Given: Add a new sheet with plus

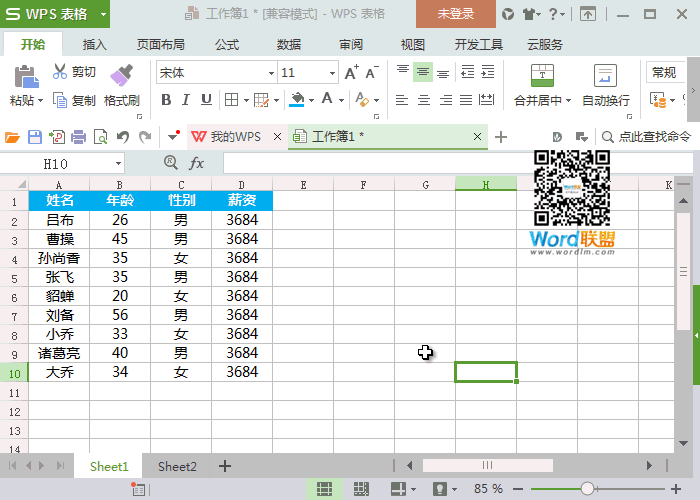Looking at the screenshot, I should point(225,466).
